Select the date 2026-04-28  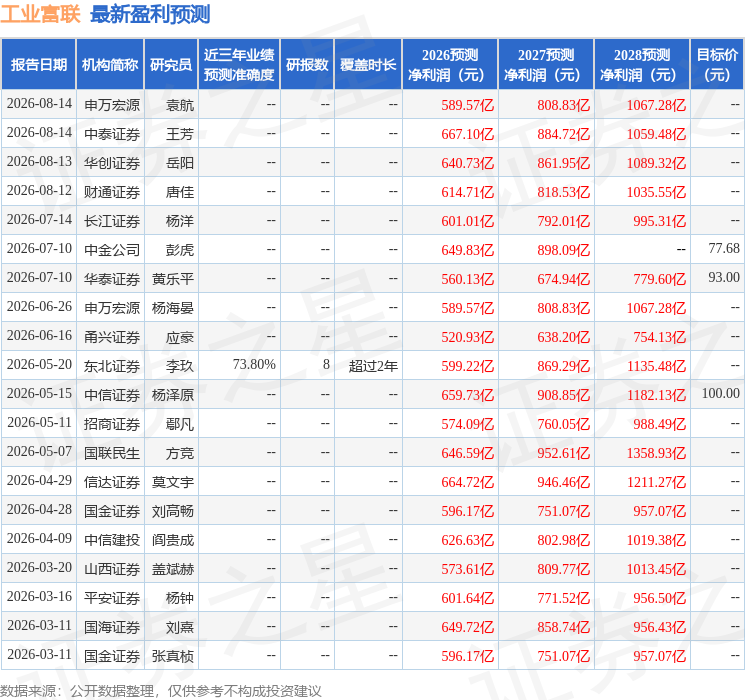click(39, 510)
